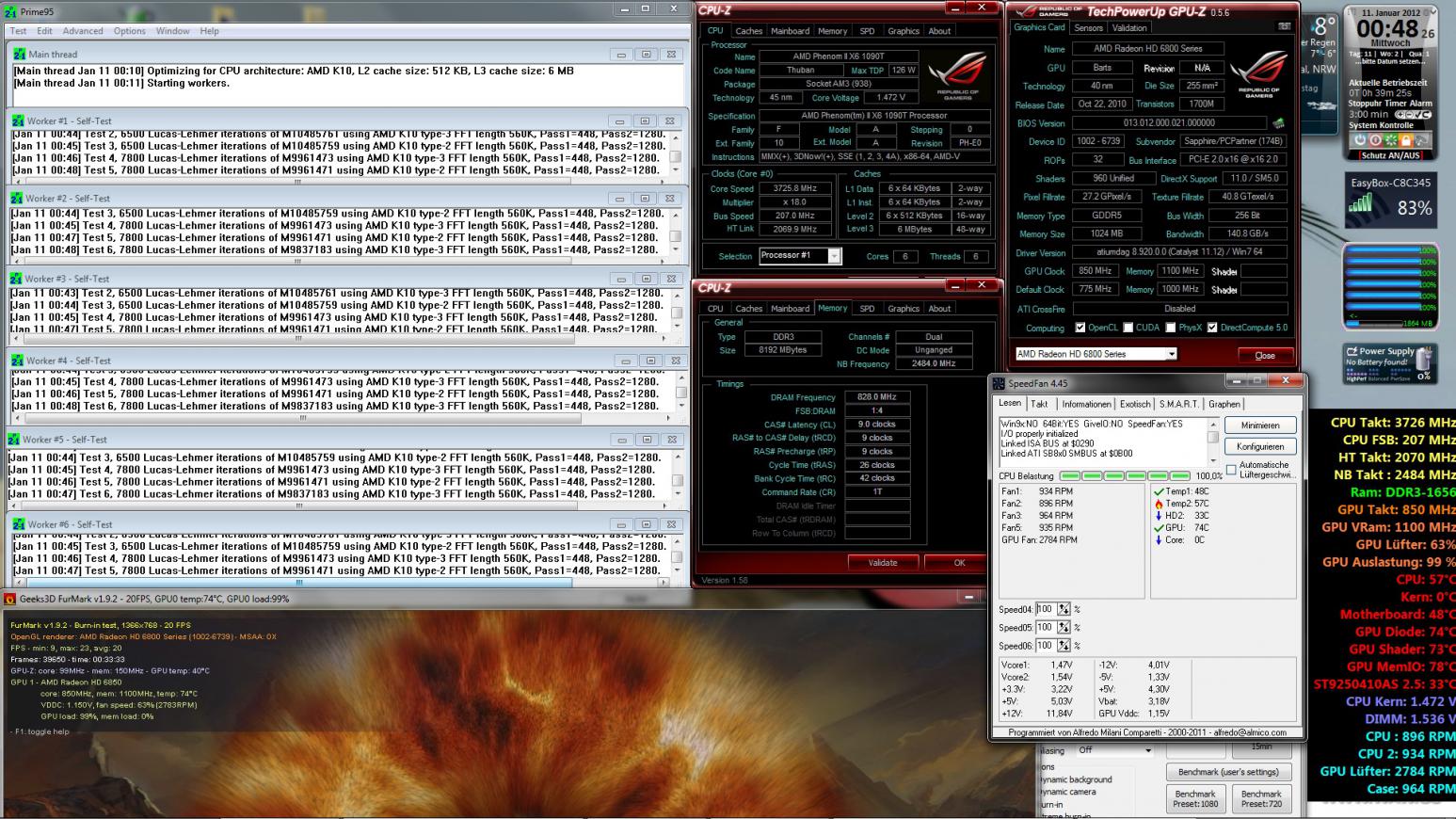The image size is (1456, 819).
Task: Open the Options menu in Prime95
Action: coord(130,31)
